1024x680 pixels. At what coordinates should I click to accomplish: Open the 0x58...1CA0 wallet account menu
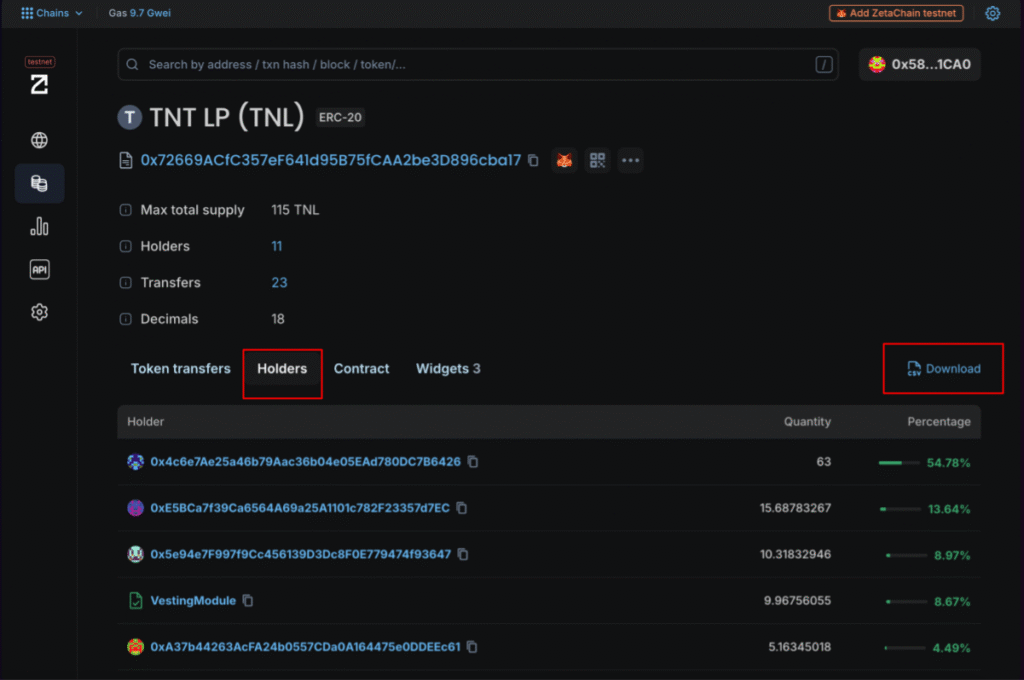pyautogui.click(x=920, y=64)
